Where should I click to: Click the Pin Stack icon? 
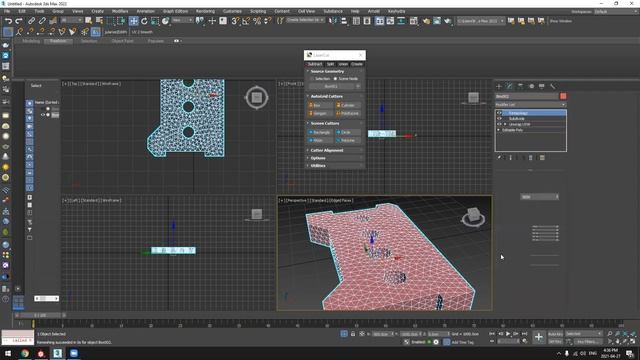coord(499,158)
